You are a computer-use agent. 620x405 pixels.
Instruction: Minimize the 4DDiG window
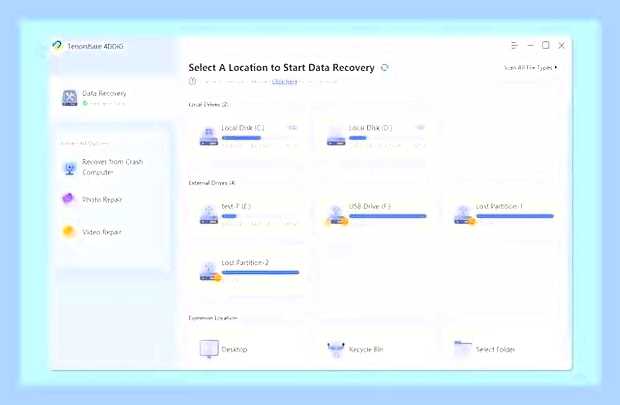[x=531, y=45]
